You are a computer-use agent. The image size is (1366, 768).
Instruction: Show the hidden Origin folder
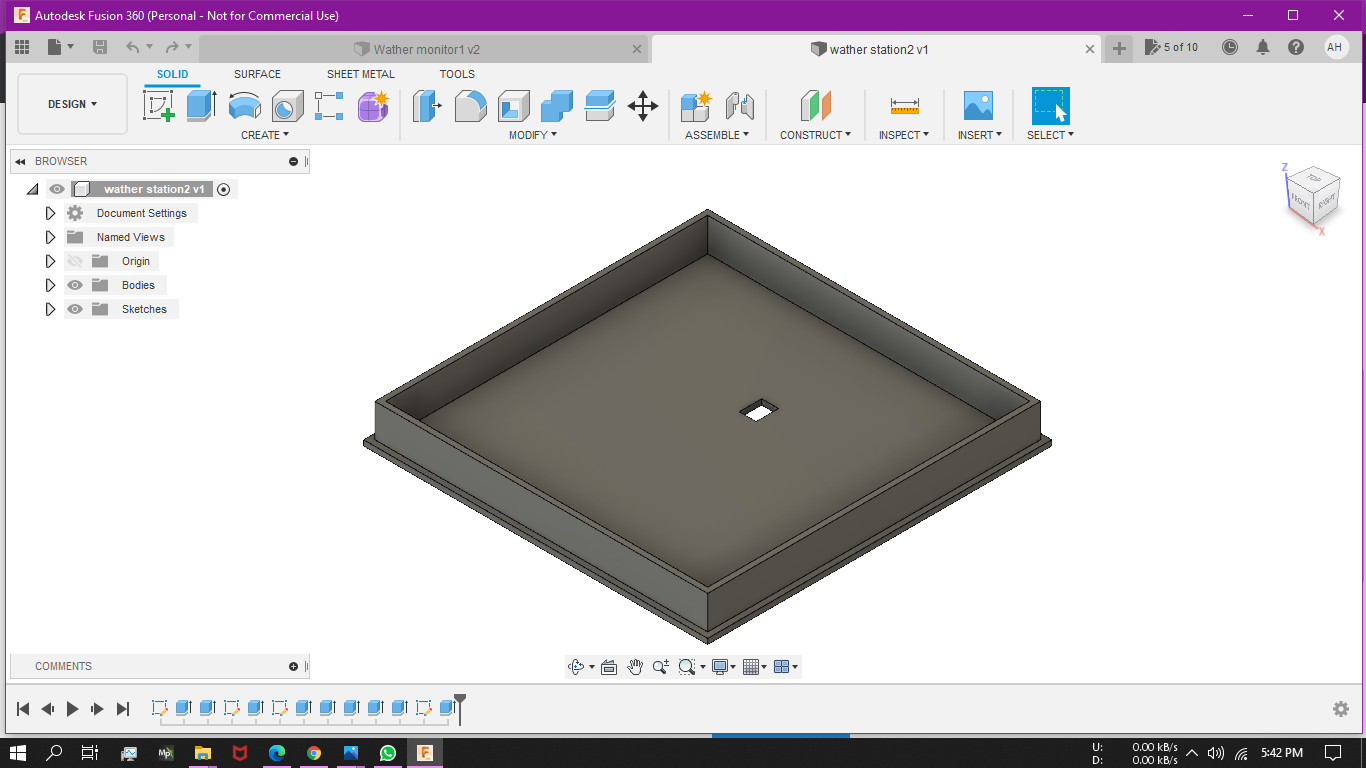click(x=75, y=261)
